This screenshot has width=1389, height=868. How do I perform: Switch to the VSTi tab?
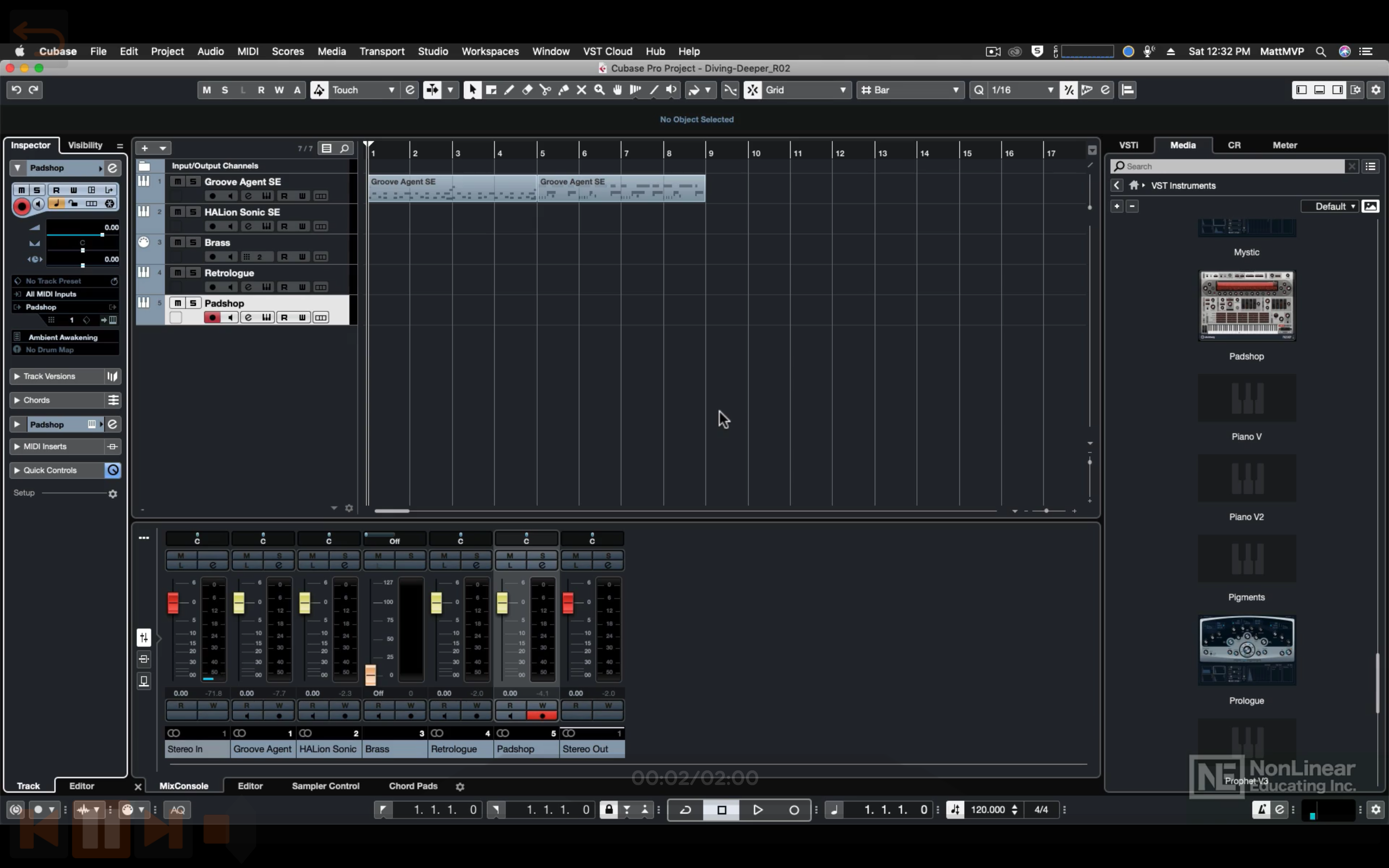1129,145
